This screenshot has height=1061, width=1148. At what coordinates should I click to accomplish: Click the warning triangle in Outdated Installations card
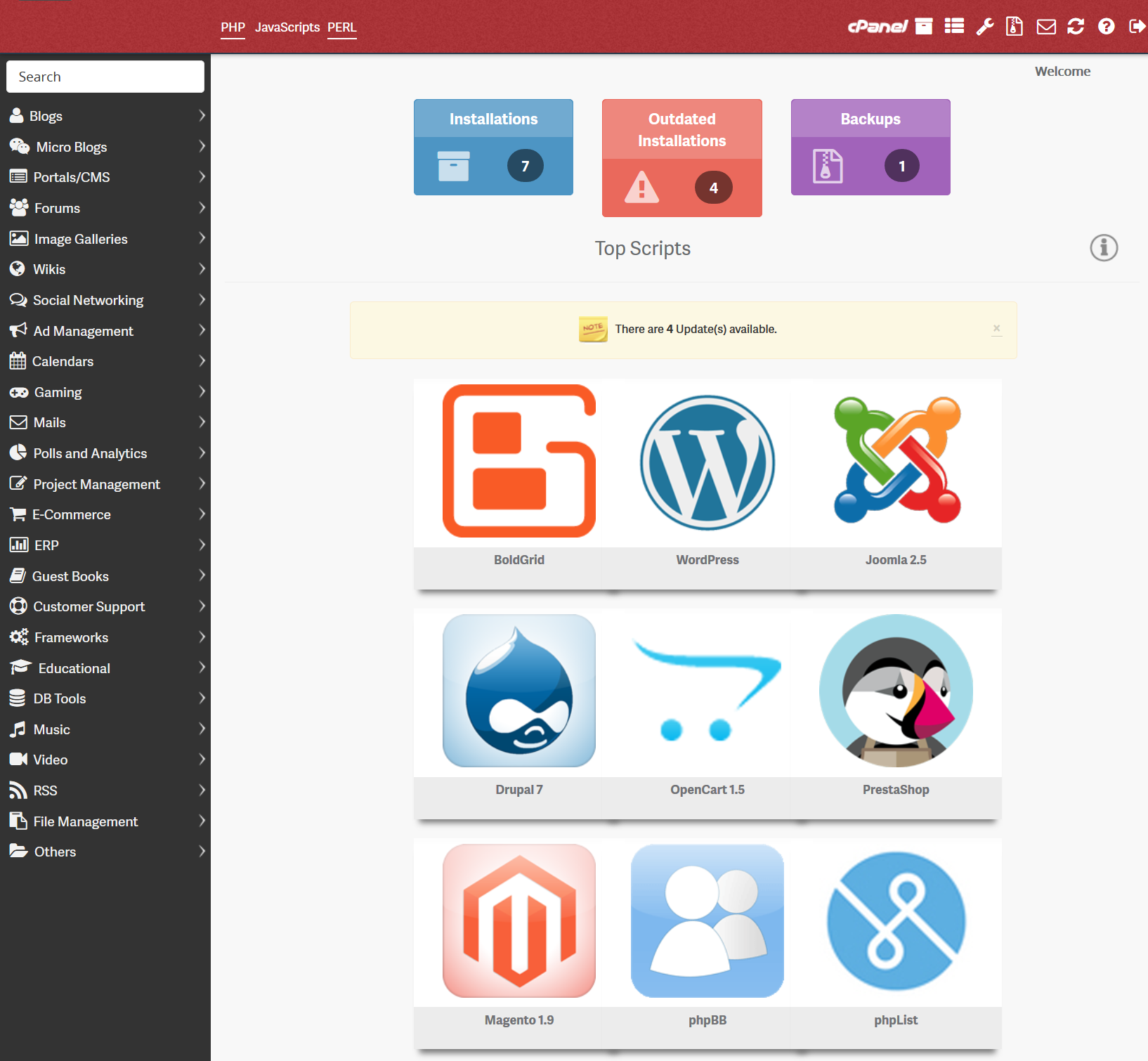click(641, 187)
